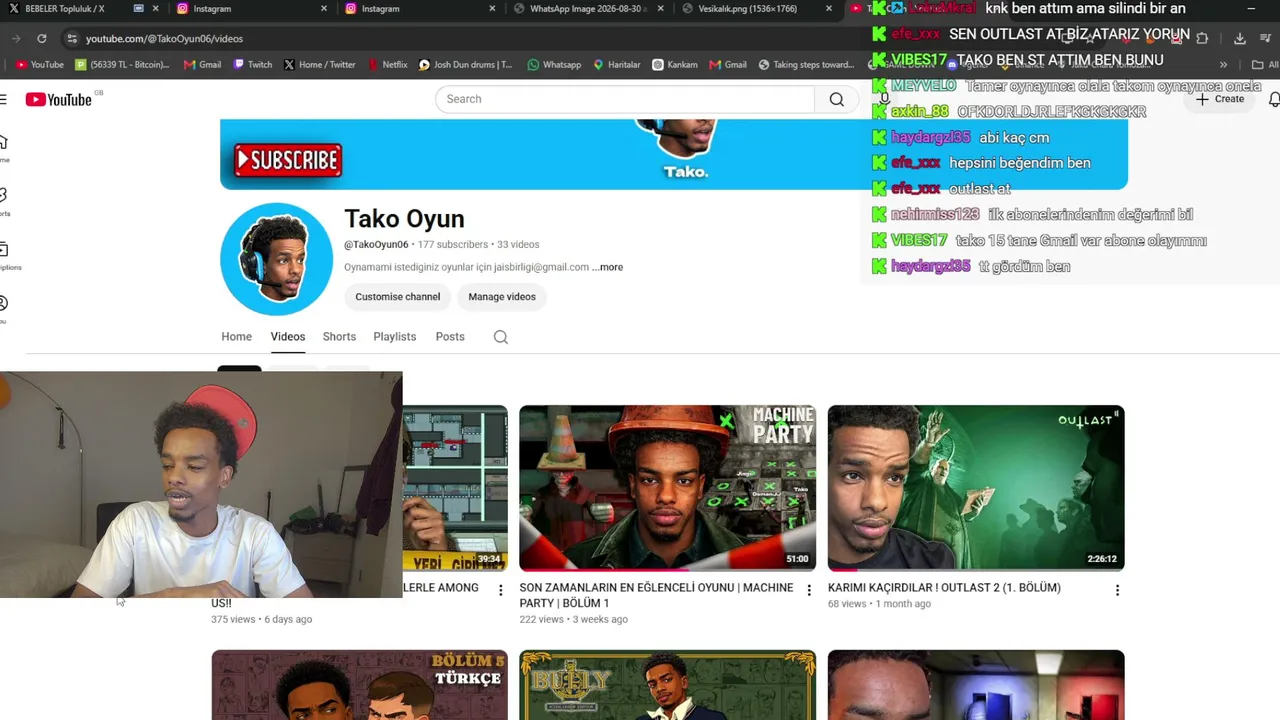Play the Machine Party video thumbnail
Screen dimensions: 1280x720
click(667, 488)
